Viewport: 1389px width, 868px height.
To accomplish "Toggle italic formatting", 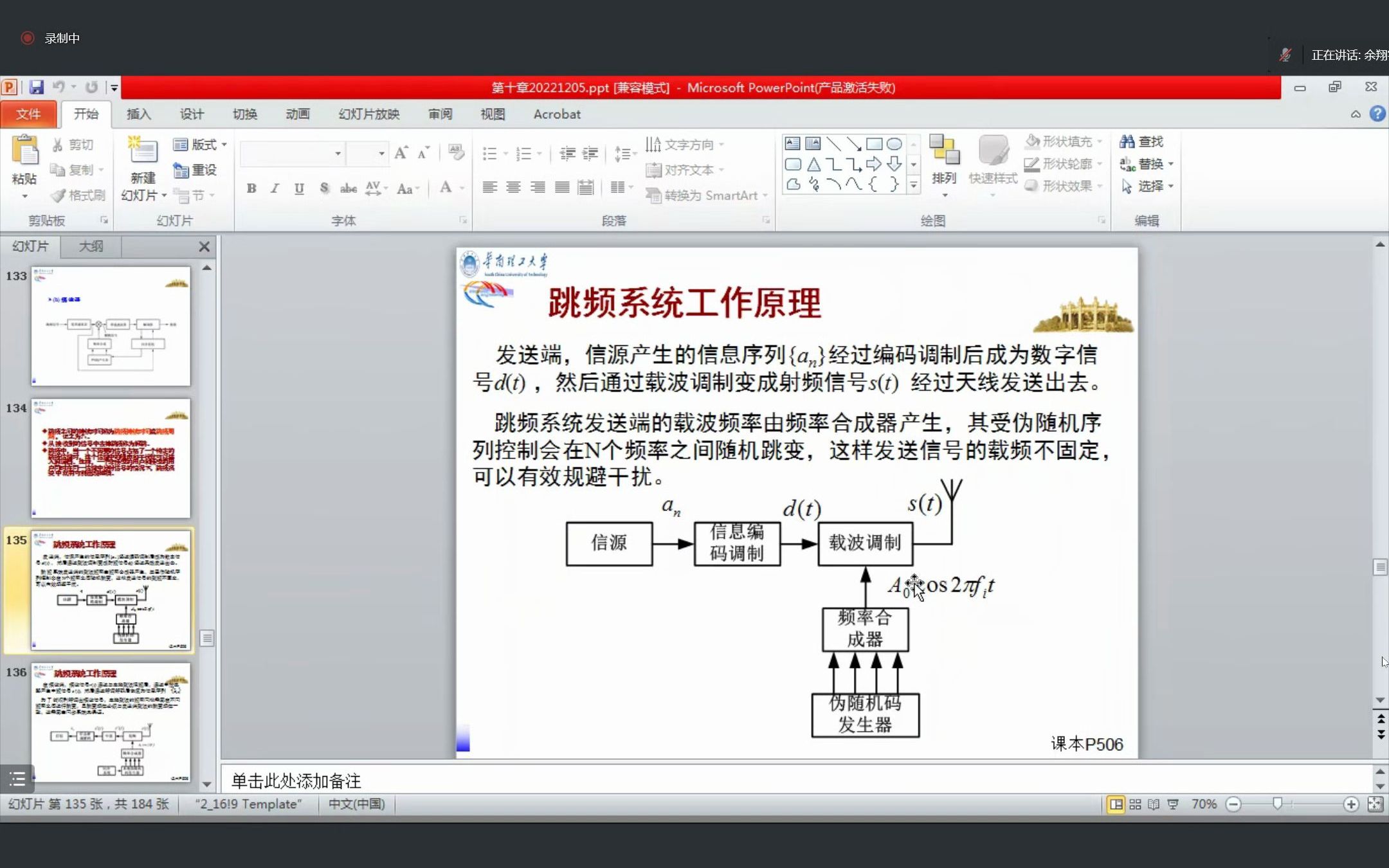I will [275, 188].
